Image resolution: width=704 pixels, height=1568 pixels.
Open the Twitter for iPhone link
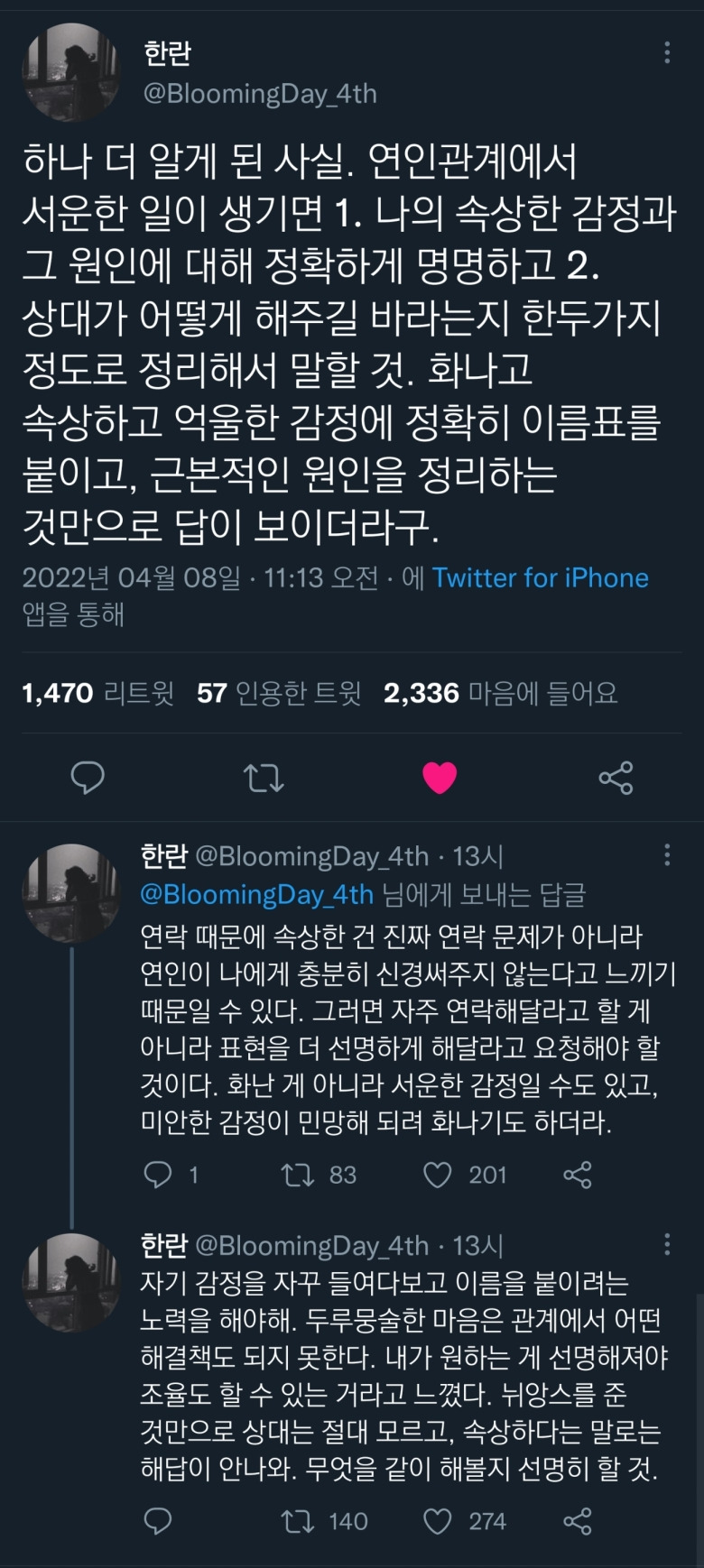coord(540,577)
